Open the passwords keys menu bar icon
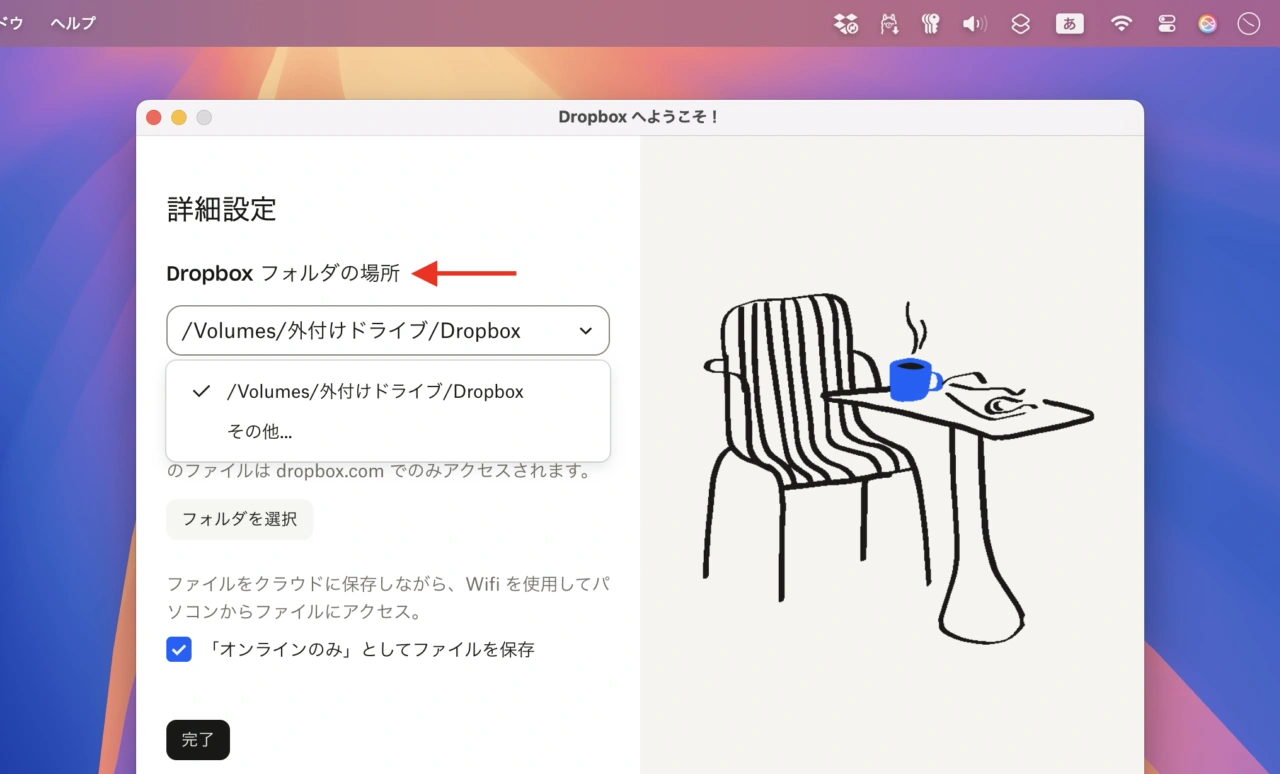The image size is (1280, 774). [x=931, y=24]
